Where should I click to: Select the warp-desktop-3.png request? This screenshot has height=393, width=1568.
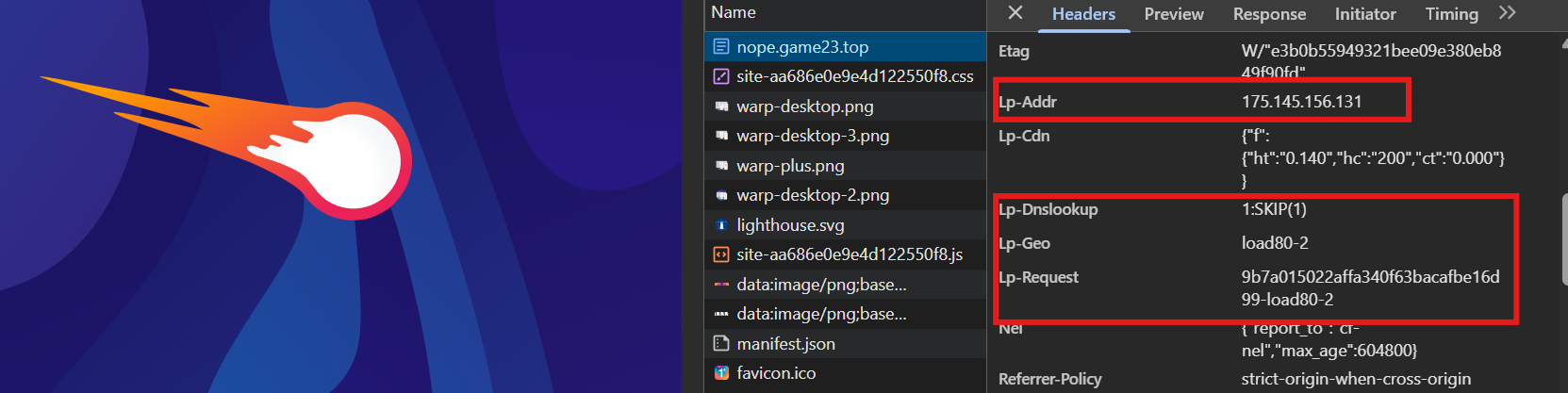(x=813, y=136)
